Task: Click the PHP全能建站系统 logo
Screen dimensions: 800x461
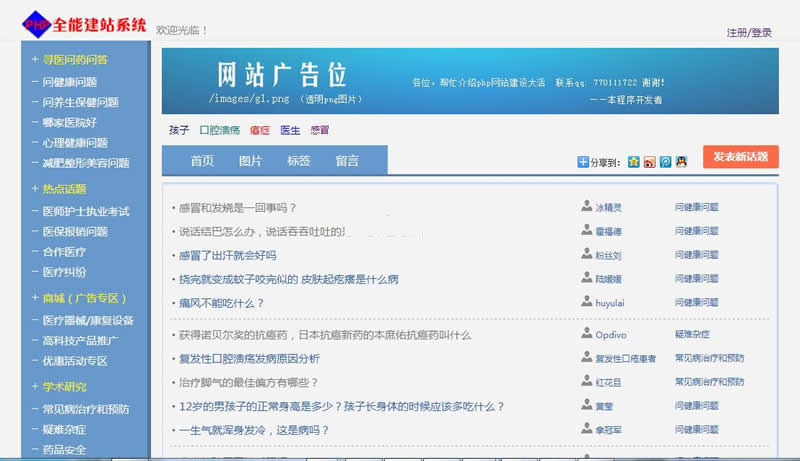Action: tap(84, 24)
